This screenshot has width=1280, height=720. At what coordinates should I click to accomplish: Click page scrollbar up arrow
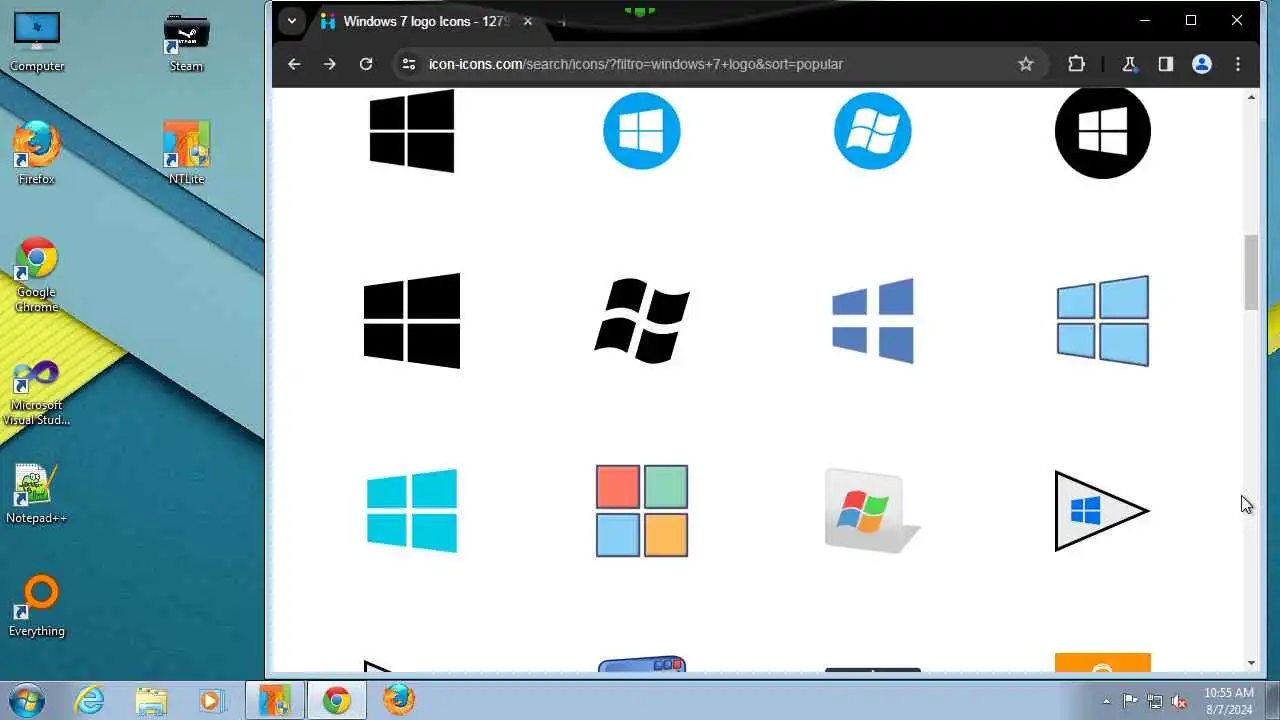click(1252, 97)
